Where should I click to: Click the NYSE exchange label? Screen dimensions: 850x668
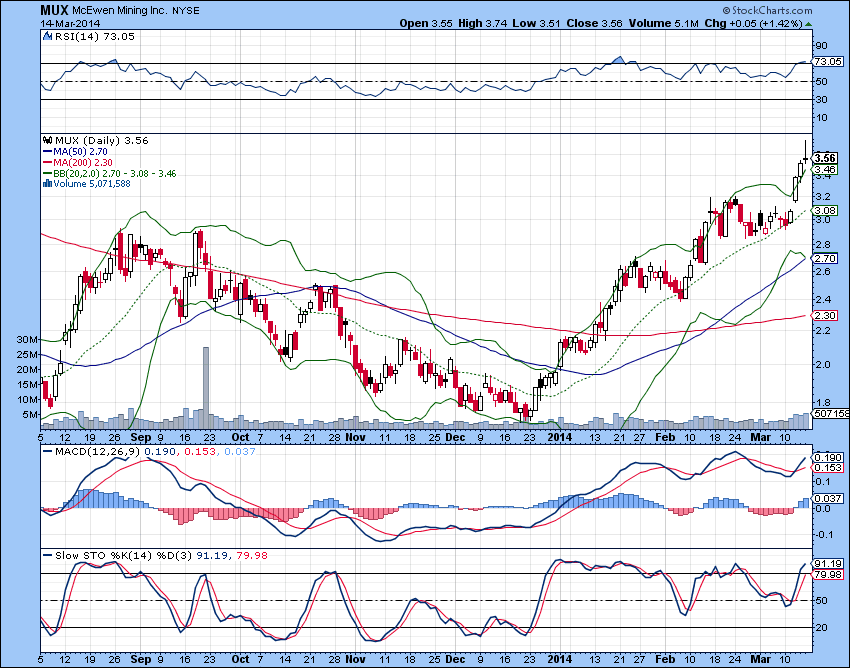point(185,11)
